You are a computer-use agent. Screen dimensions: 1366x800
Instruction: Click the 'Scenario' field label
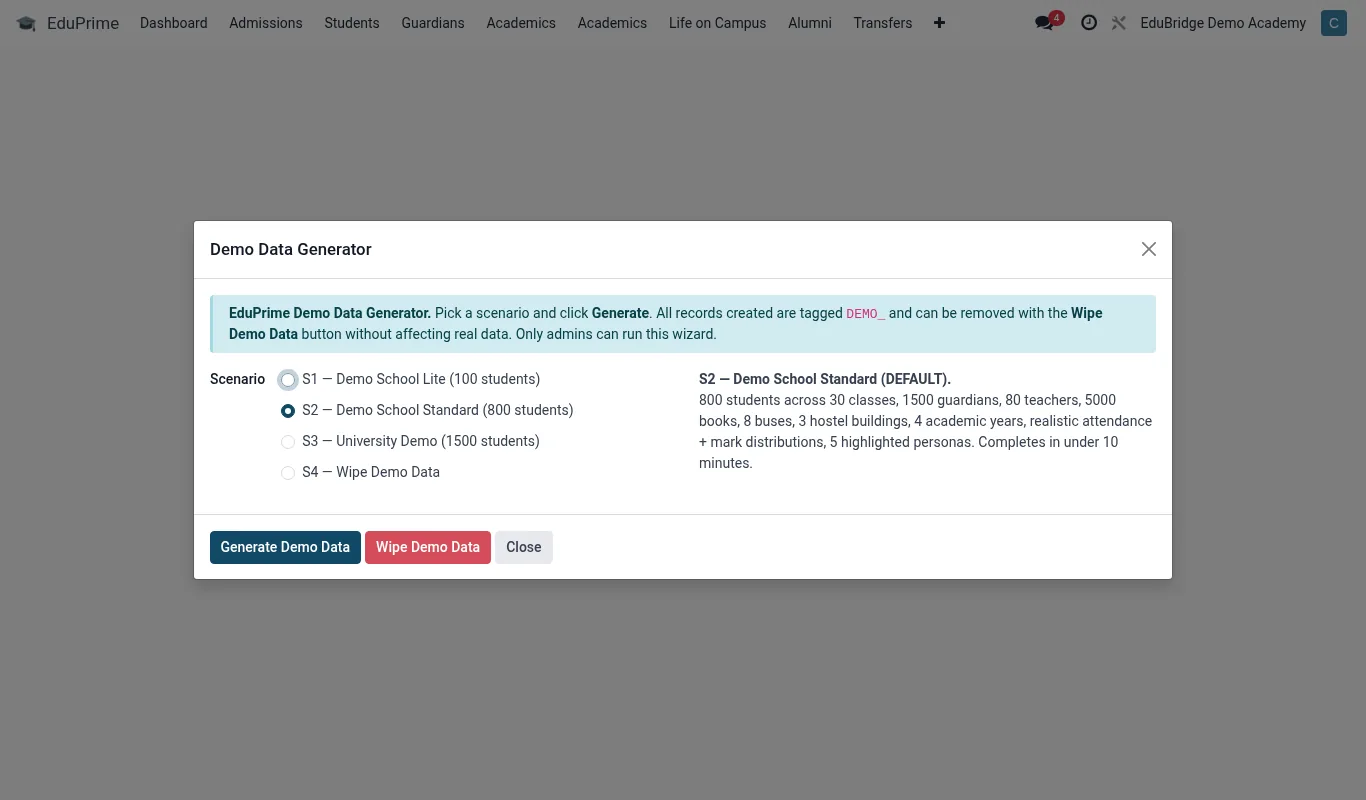click(237, 379)
